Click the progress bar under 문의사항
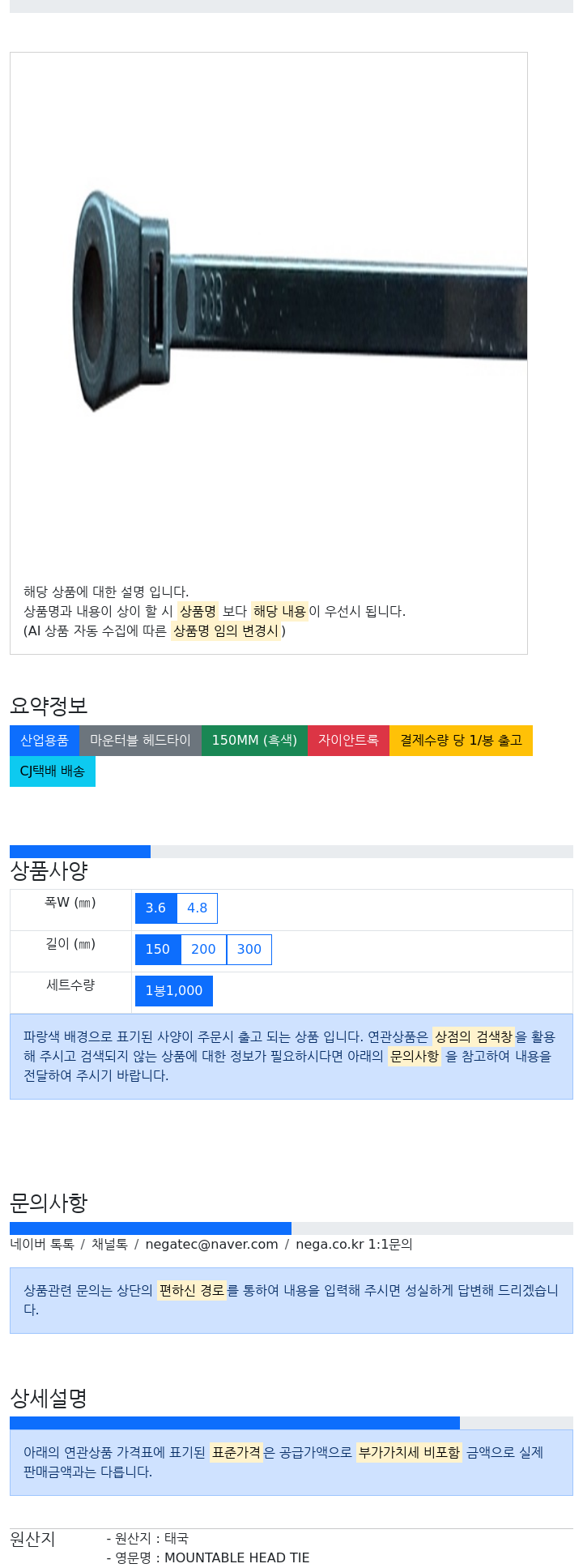This screenshot has width=583, height=1568. (291, 1228)
